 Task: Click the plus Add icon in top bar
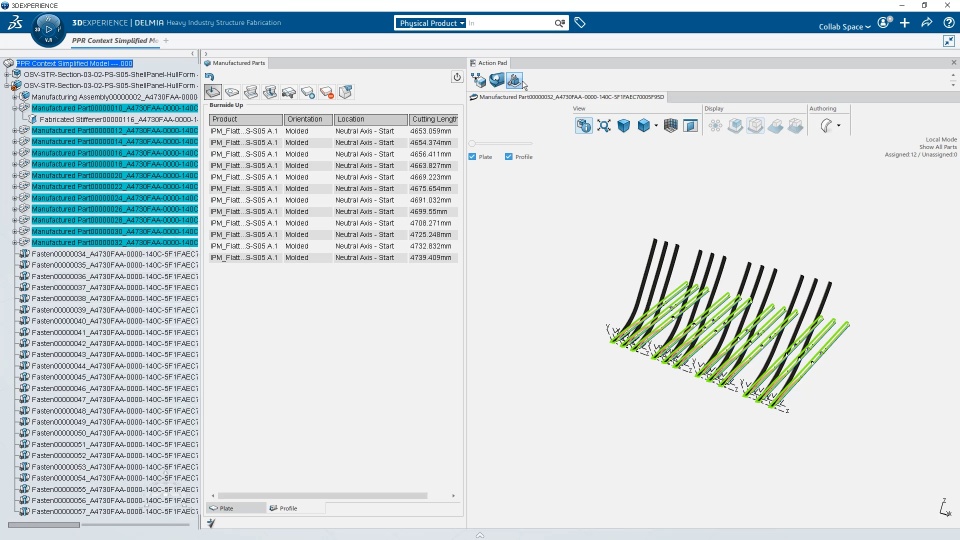tap(905, 23)
